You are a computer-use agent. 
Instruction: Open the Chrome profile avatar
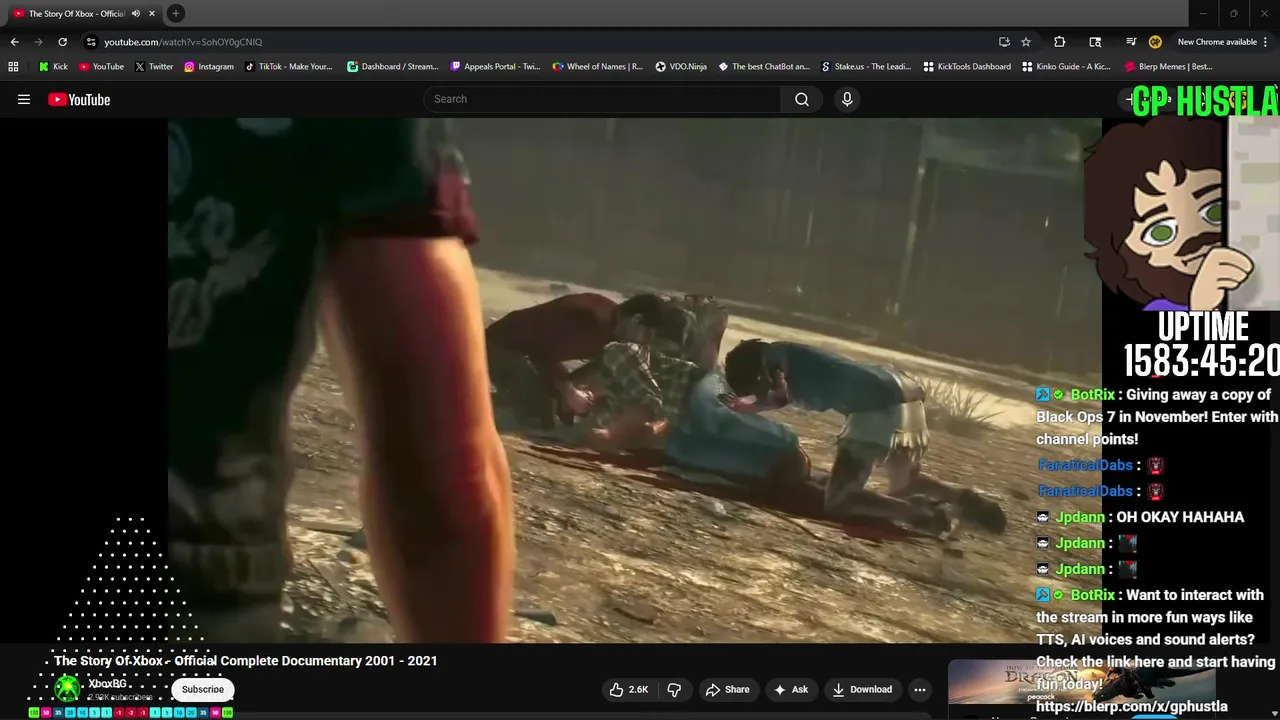coord(1155,42)
